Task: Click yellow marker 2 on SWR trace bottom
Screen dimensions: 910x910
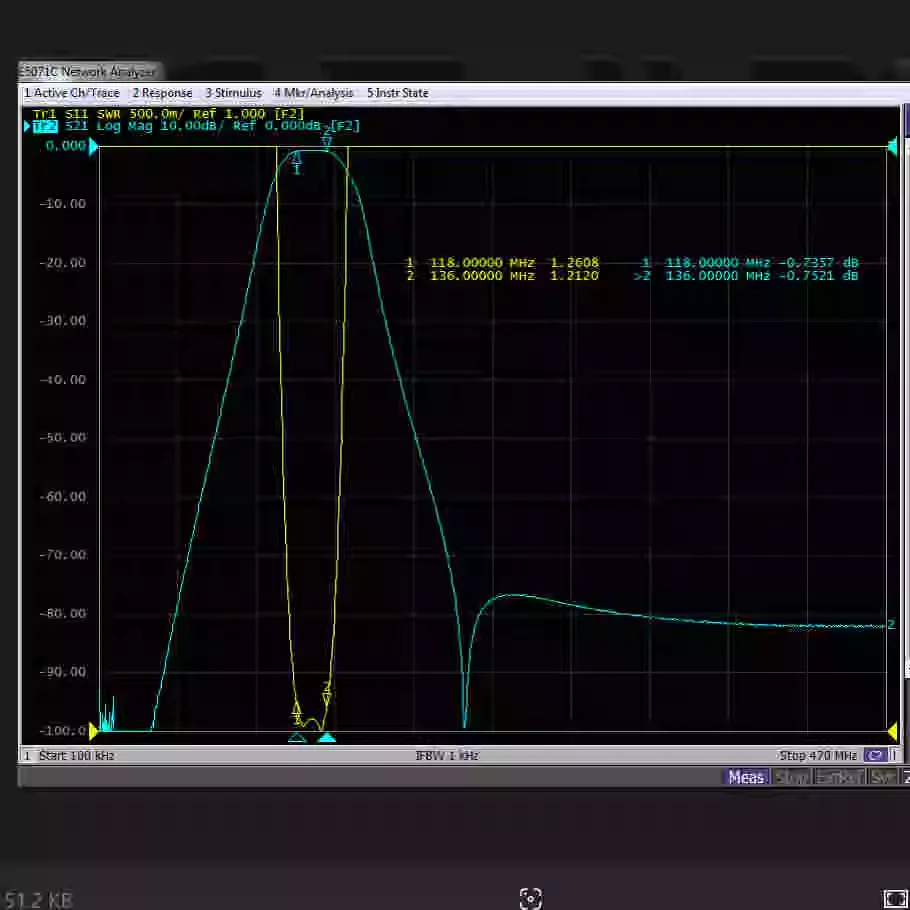Action: [x=327, y=694]
